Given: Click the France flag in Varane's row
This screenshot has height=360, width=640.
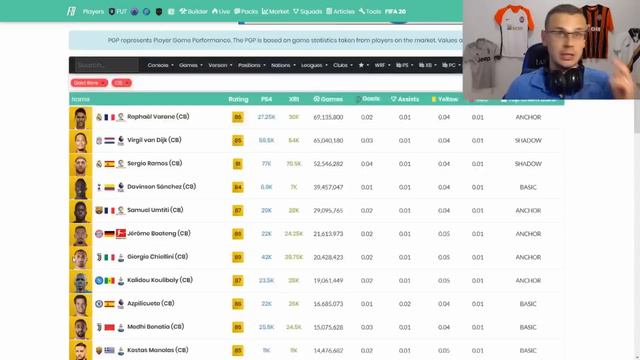Looking at the screenshot, I should click(x=109, y=117).
